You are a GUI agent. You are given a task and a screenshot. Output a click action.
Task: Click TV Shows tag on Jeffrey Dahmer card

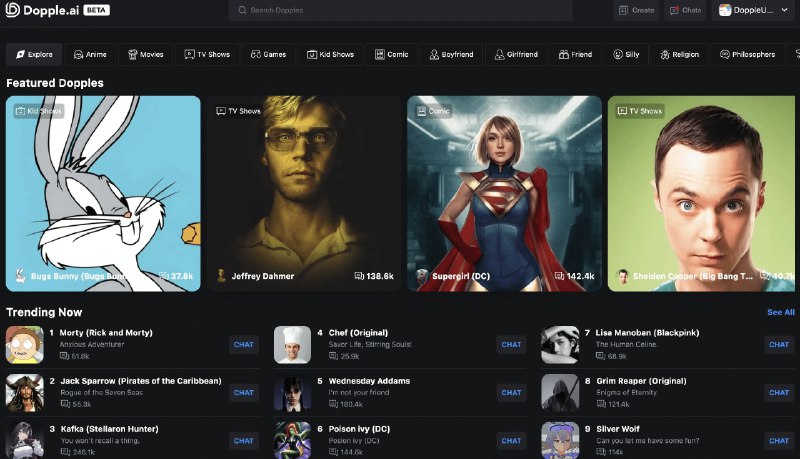click(239, 111)
